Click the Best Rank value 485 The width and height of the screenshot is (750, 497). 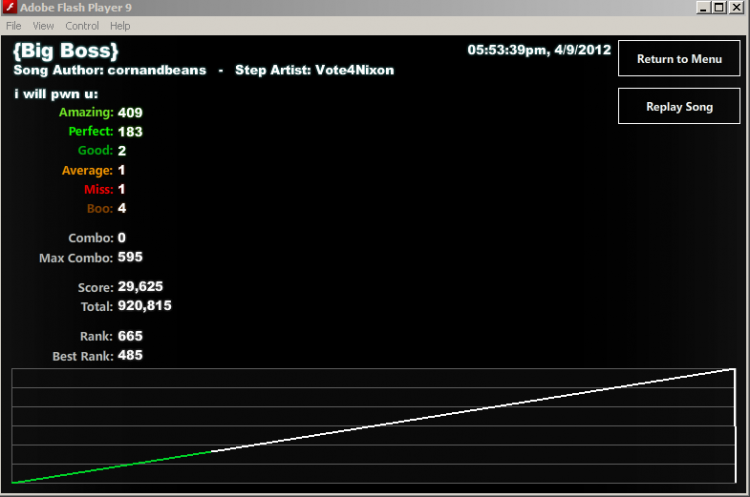coord(130,355)
